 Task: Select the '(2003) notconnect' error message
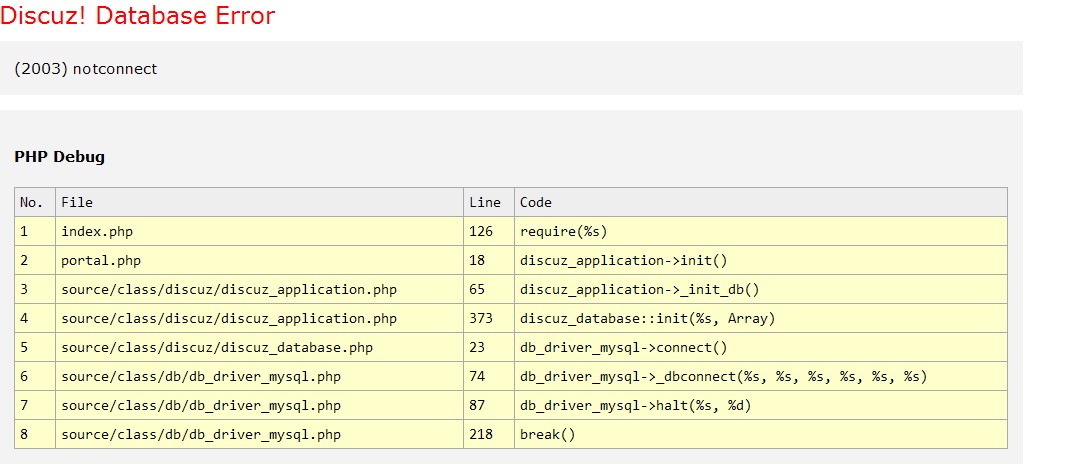tap(85, 69)
